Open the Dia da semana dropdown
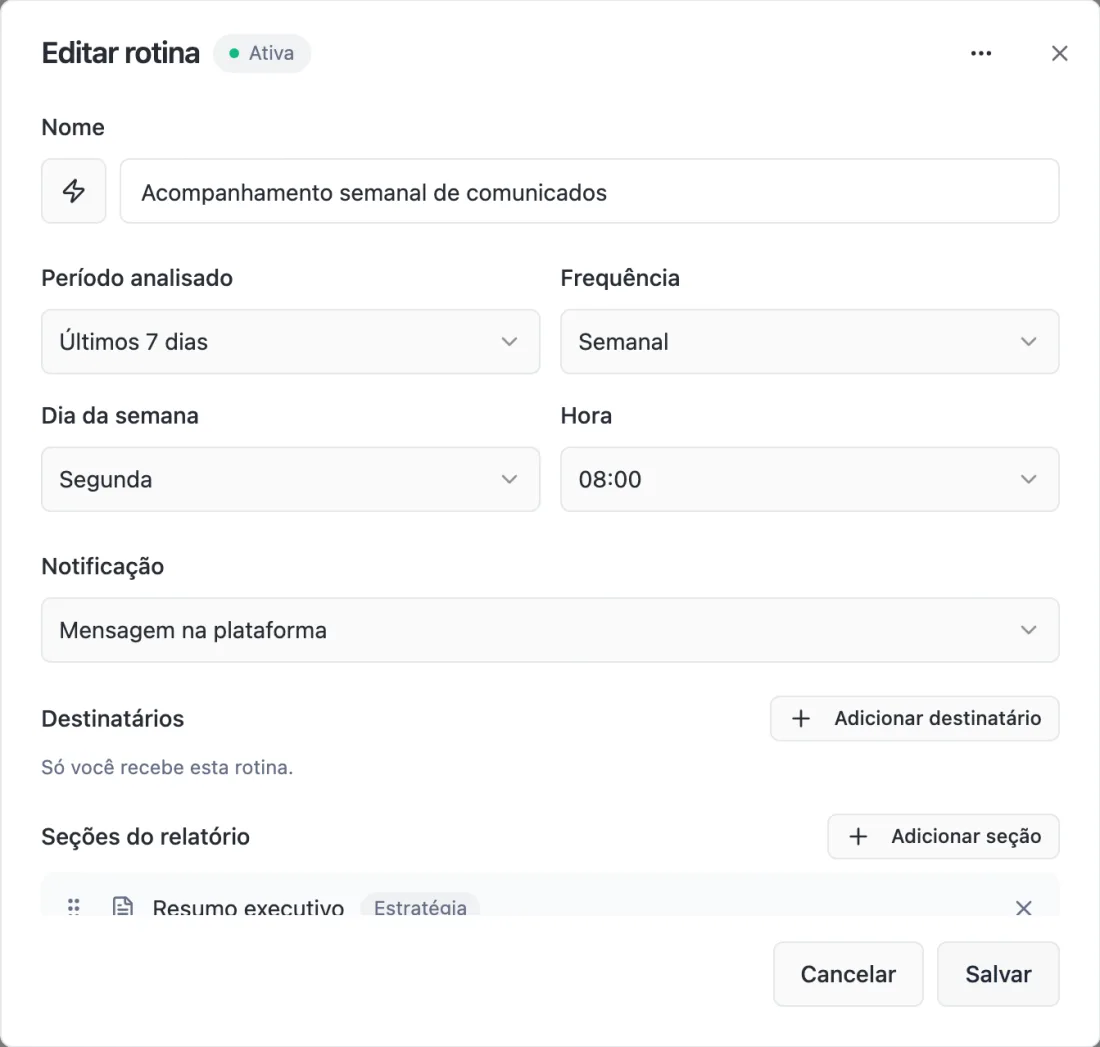This screenshot has width=1100, height=1047. 290,479
